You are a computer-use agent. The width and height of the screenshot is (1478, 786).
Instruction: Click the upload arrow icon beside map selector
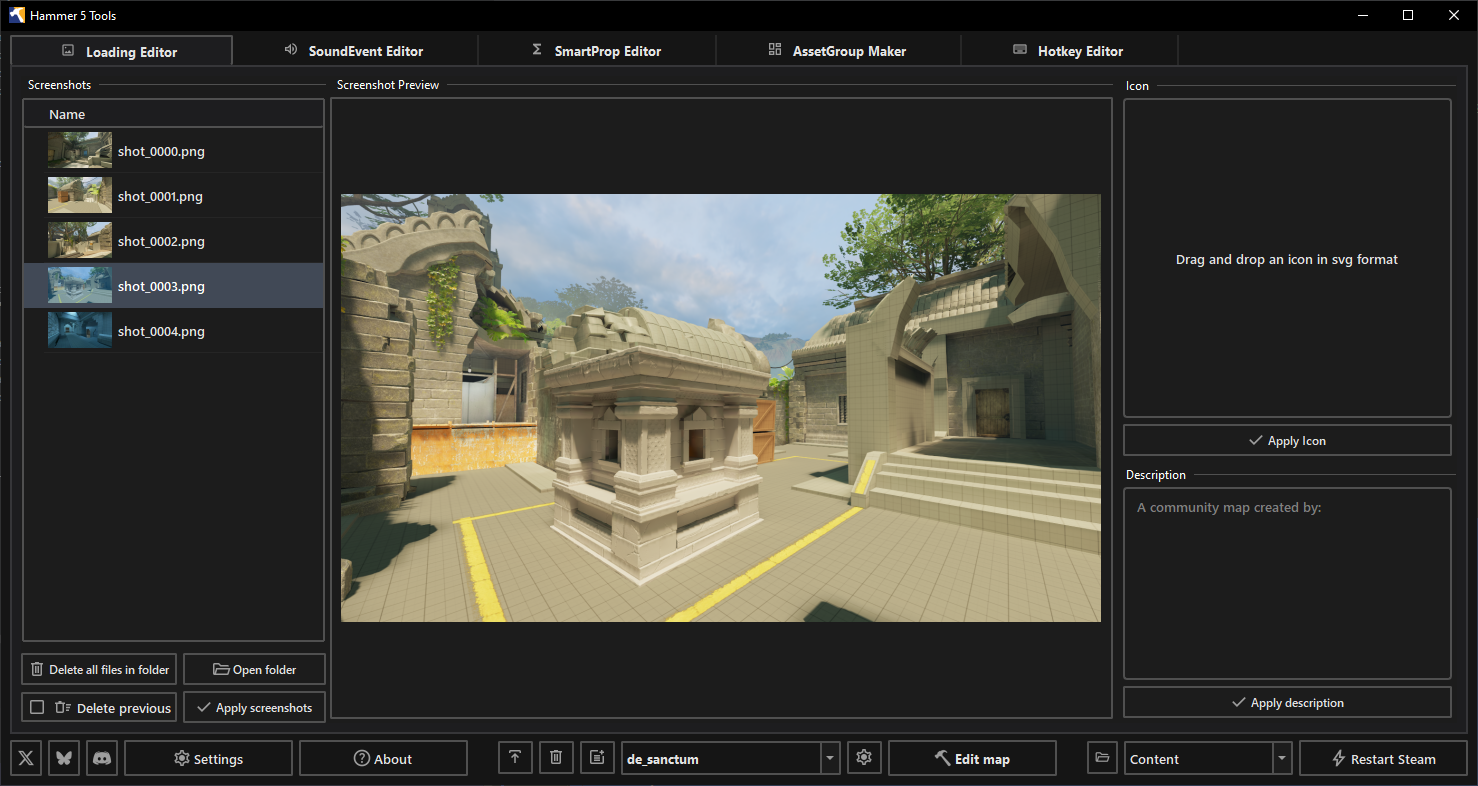(515, 758)
